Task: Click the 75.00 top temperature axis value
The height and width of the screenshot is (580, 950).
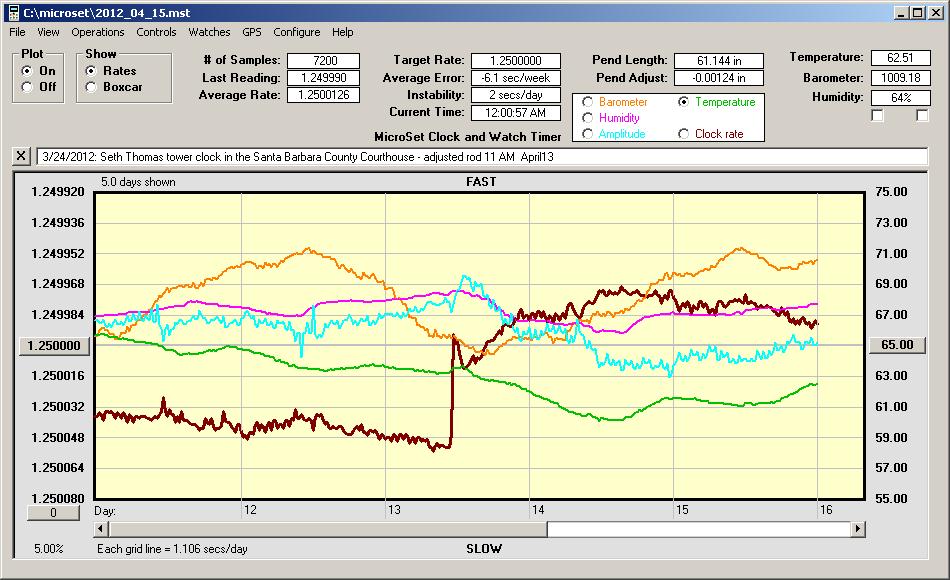Action: tap(891, 192)
